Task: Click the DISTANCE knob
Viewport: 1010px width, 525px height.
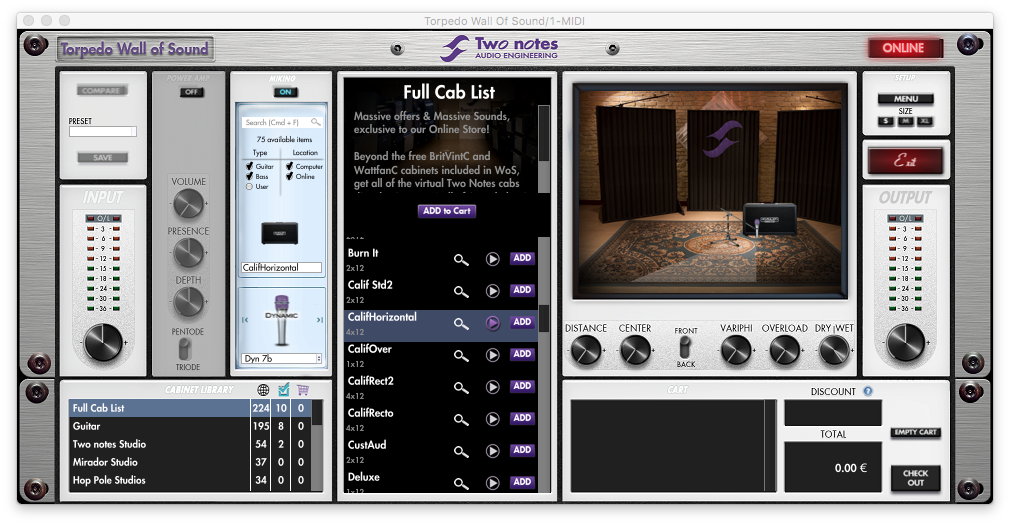Action: 586,350
